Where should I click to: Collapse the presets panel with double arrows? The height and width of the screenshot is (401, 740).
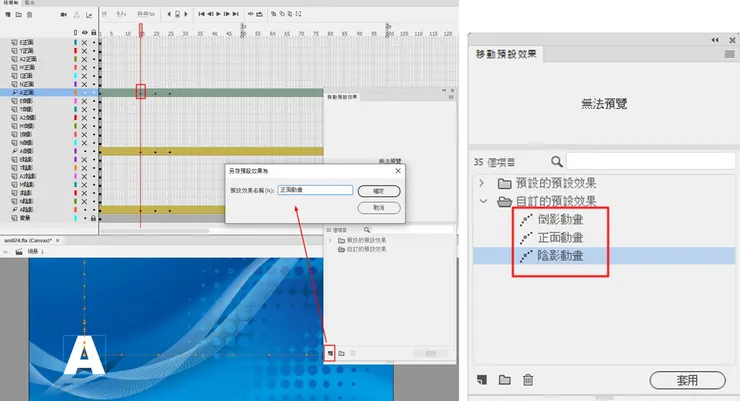coord(715,41)
